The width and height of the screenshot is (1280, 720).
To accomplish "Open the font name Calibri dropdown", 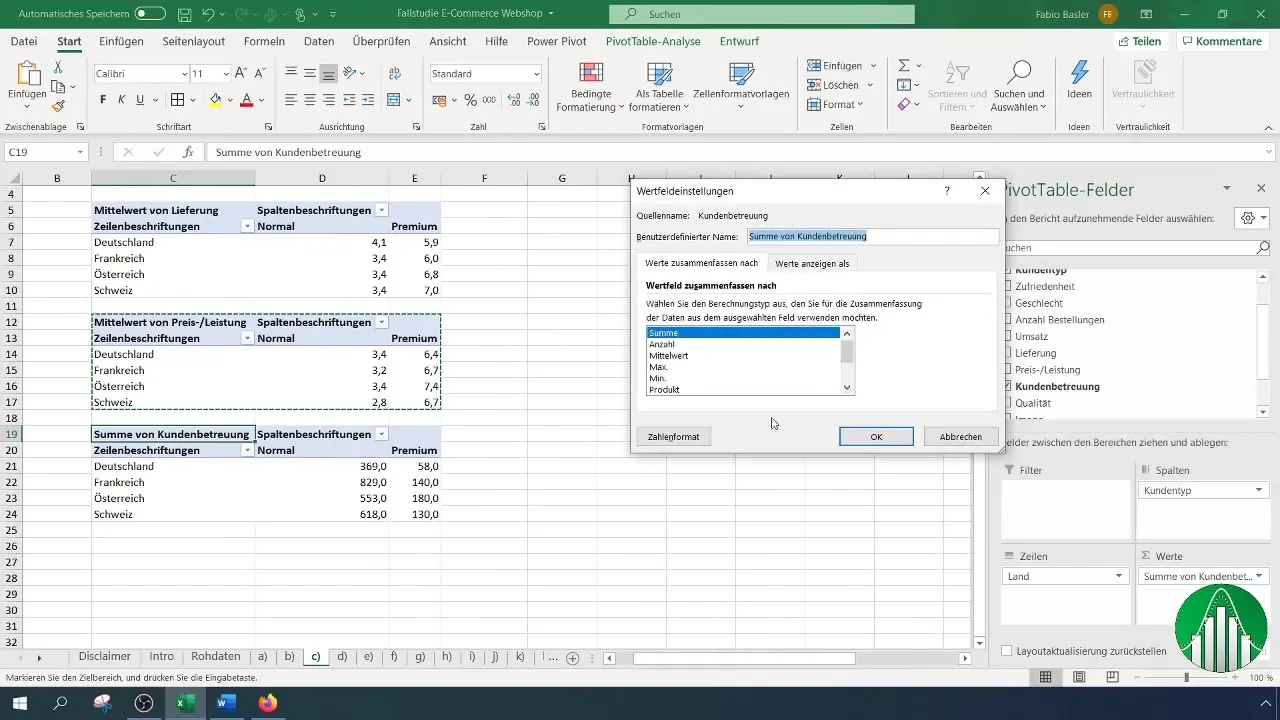I will pyautogui.click(x=185, y=74).
